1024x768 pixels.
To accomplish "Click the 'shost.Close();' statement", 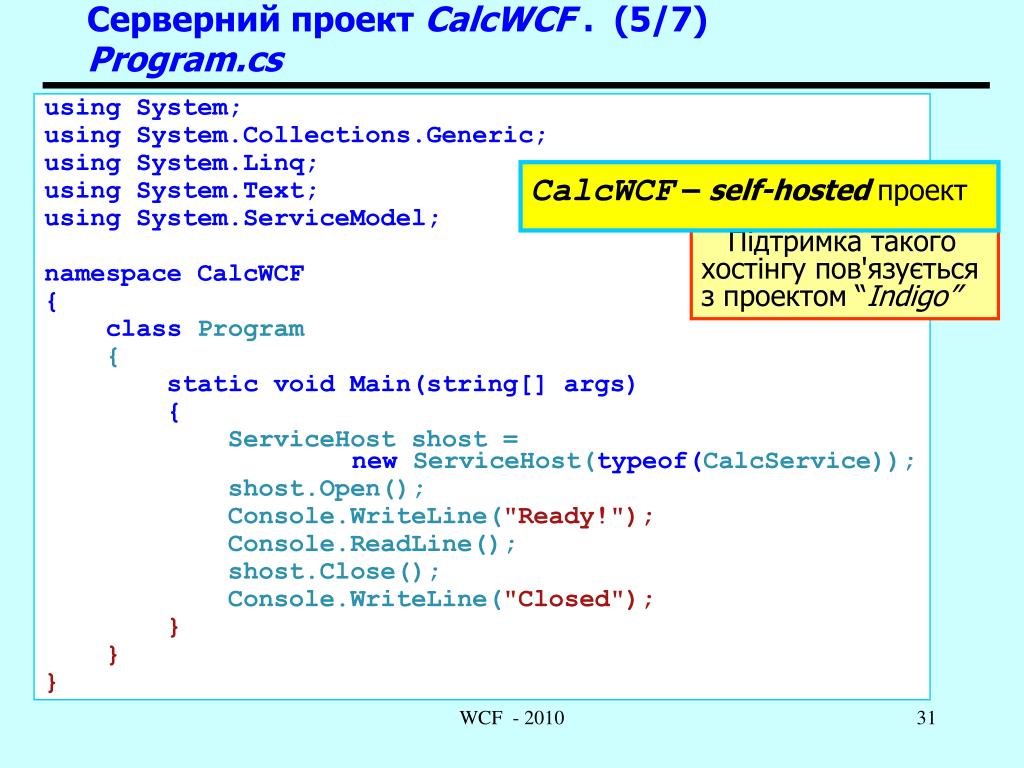I will pyautogui.click(x=333, y=572).
